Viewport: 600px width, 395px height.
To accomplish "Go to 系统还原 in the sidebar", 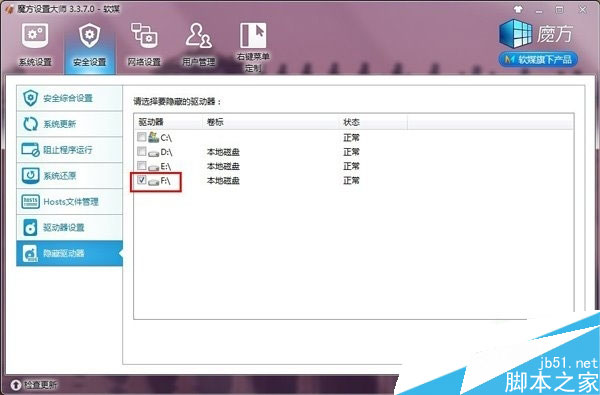I will [69, 176].
